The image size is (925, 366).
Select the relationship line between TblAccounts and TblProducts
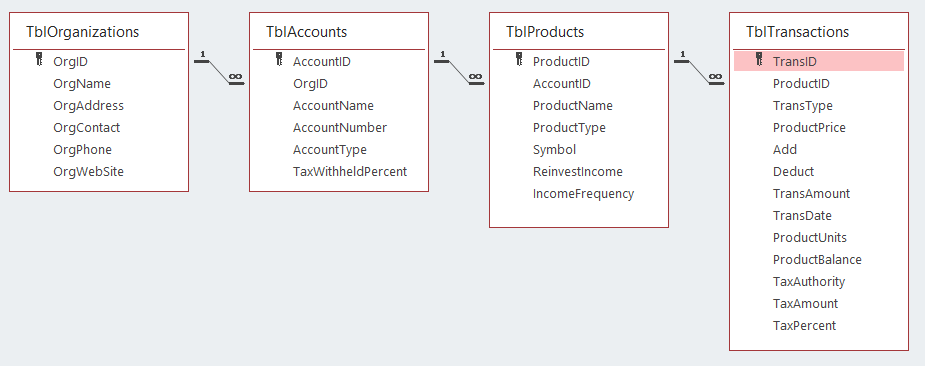coord(460,71)
